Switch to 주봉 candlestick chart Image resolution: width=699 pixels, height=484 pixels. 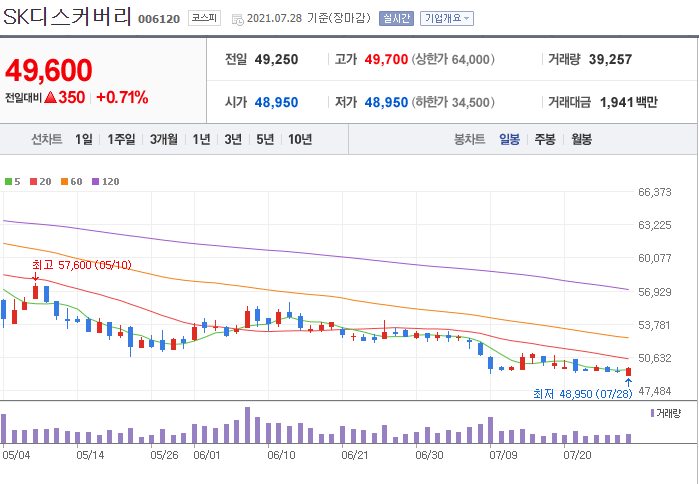(545, 139)
